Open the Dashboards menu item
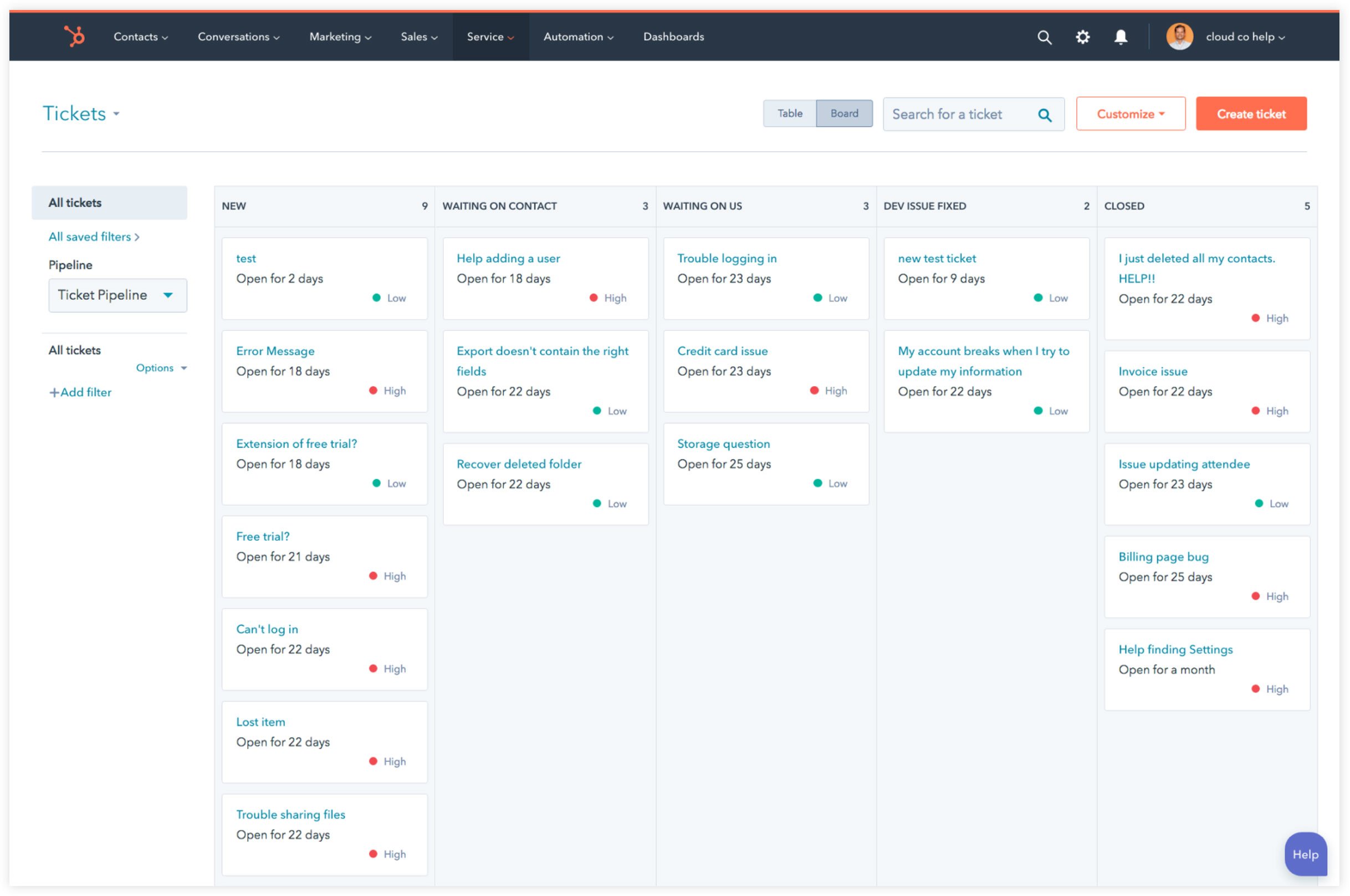Screen dimensions: 1350x896 point(673,37)
